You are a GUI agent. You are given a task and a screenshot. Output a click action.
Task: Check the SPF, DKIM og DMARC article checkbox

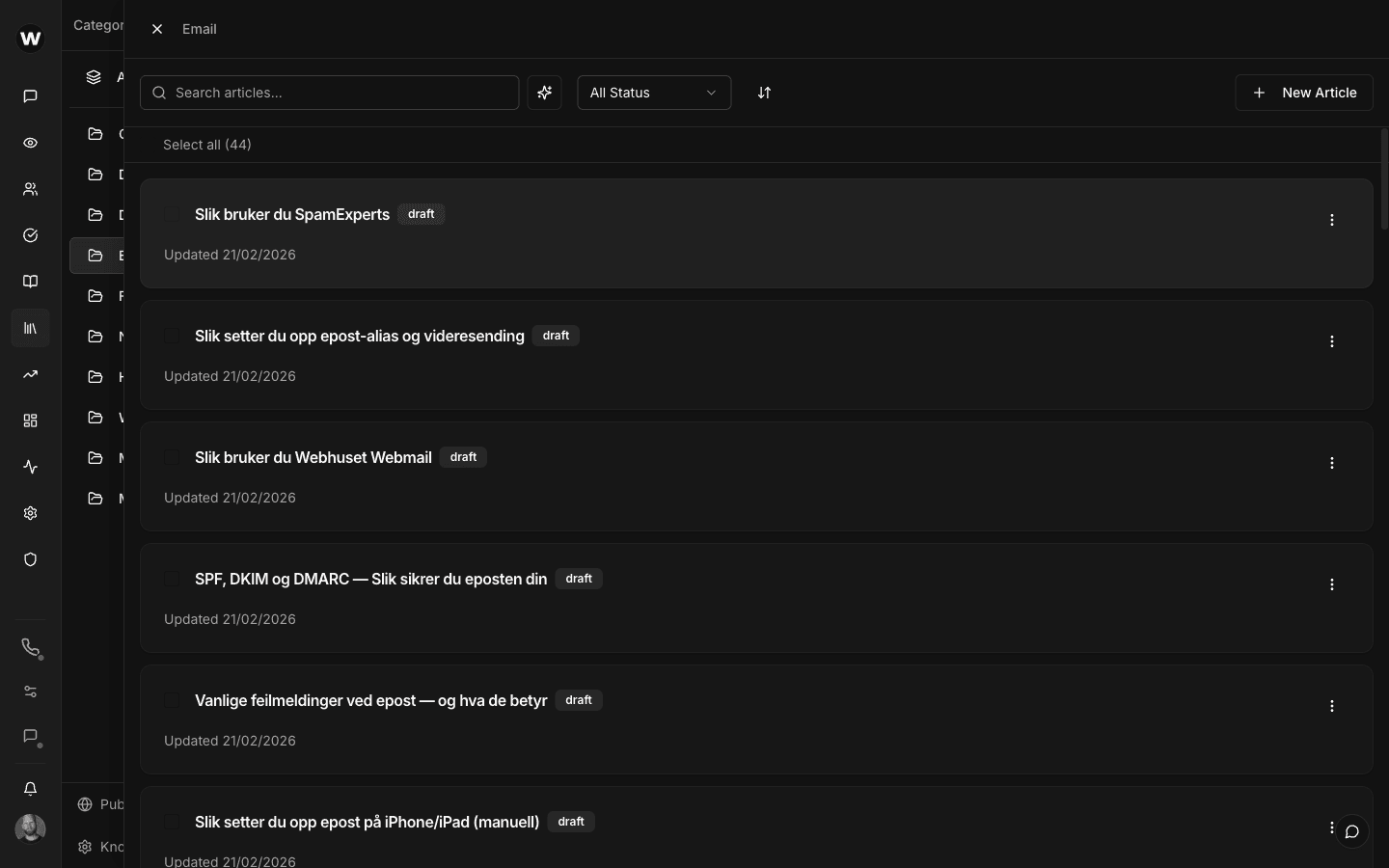point(172,579)
